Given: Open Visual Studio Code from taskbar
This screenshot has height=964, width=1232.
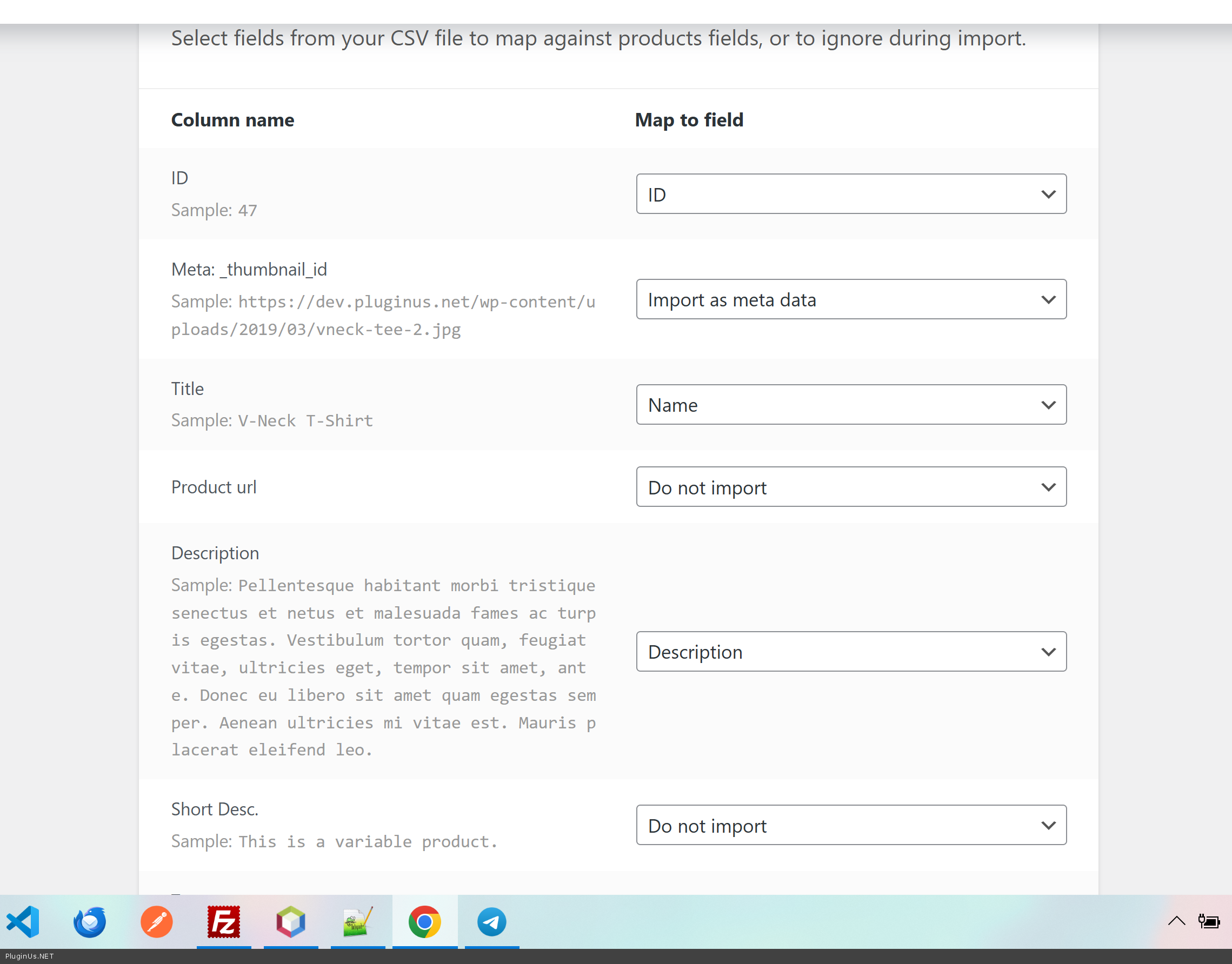Looking at the screenshot, I should [23, 922].
